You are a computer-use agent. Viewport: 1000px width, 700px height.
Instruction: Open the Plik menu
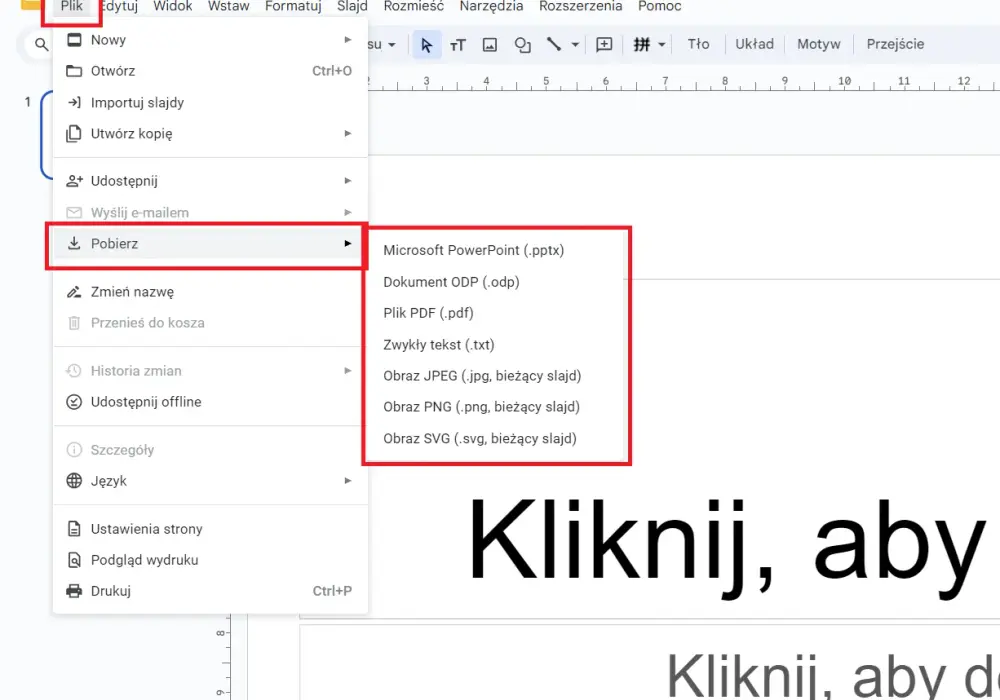click(x=71, y=6)
